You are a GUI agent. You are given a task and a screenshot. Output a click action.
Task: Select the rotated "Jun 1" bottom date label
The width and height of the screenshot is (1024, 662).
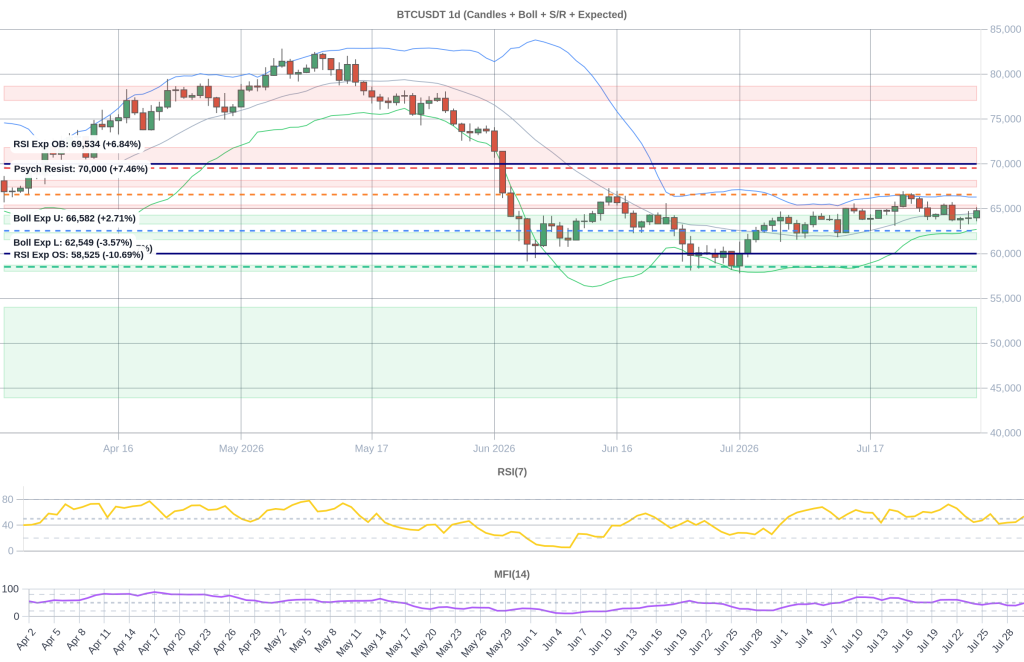coord(526,642)
